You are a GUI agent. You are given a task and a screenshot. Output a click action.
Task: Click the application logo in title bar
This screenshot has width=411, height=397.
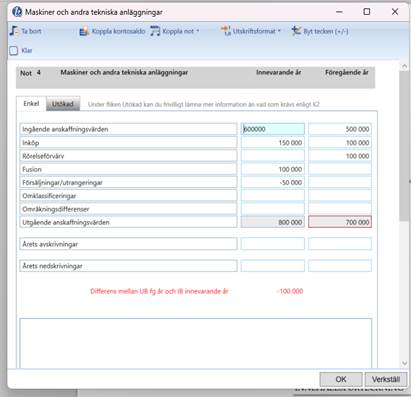point(17,12)
